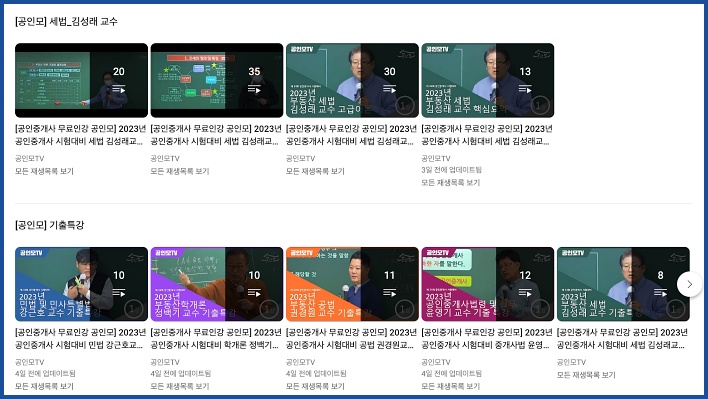The image size is (708, 399).
Task: Open the 35-video 세법 playlist thumbnail
Action: [x=217, y=80]
